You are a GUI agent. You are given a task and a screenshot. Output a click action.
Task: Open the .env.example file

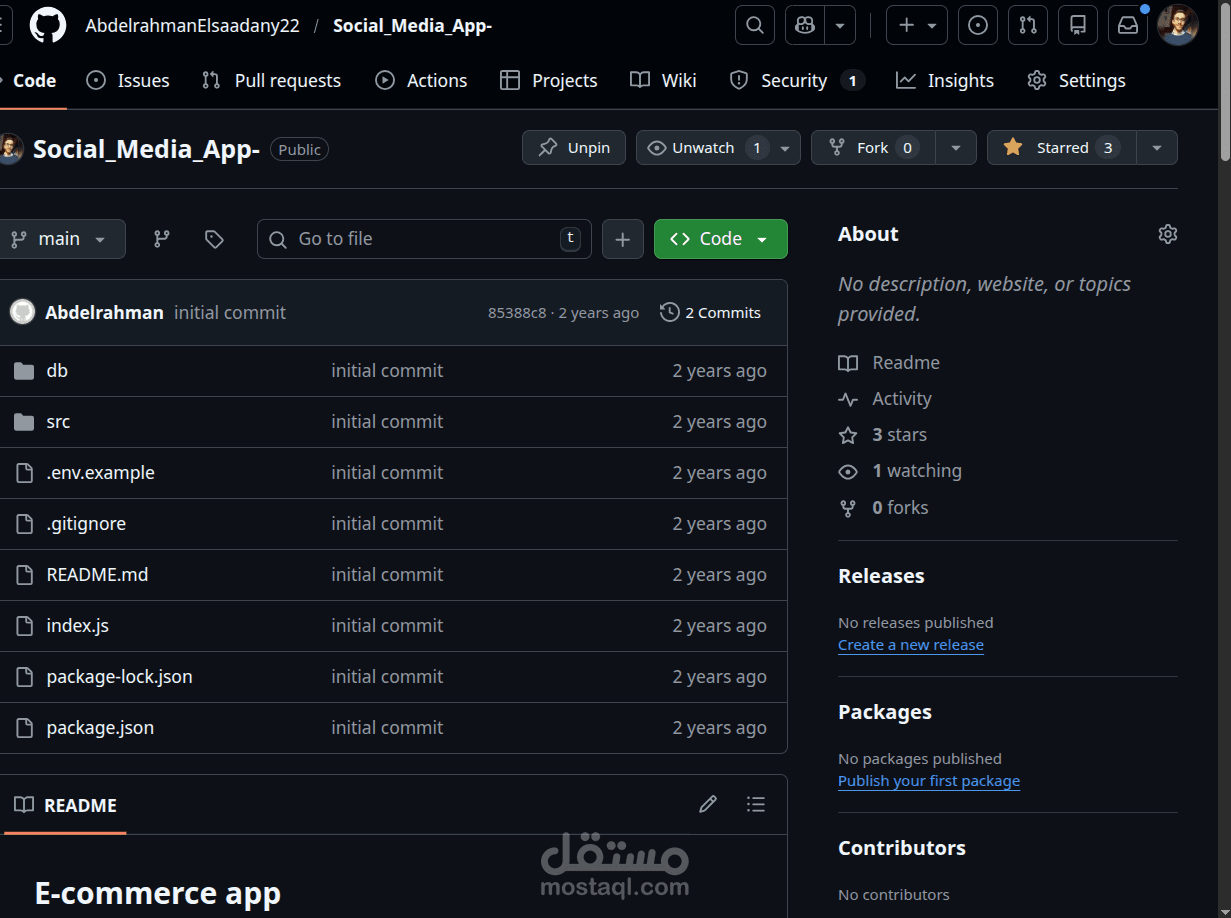100,473
